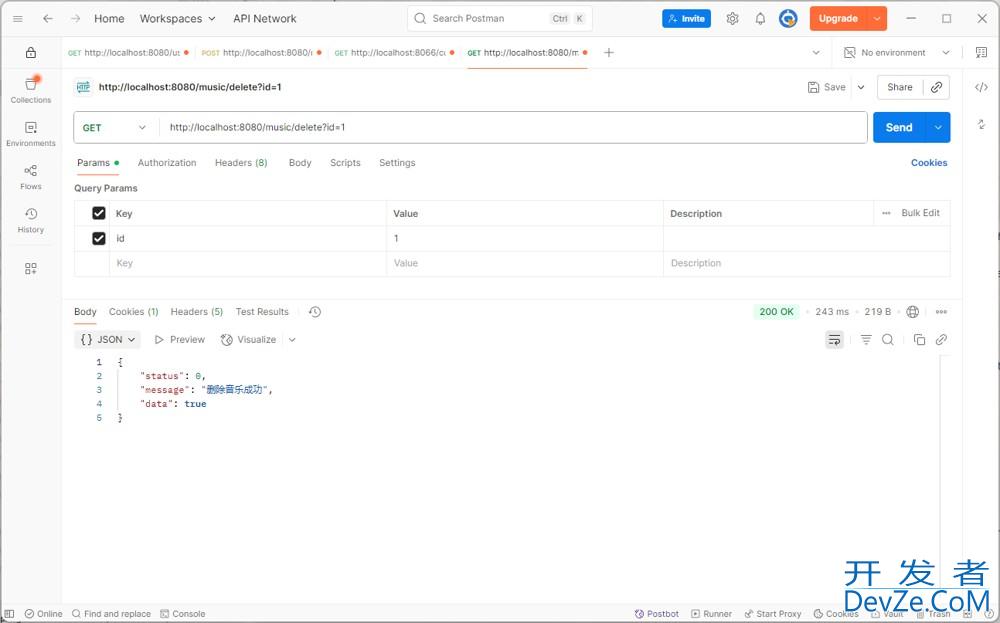Open Environments sidebar icon
Image resolution: width=1000 pixels, height=623 pixels.
pyautogui.click(x=31, y=133)
